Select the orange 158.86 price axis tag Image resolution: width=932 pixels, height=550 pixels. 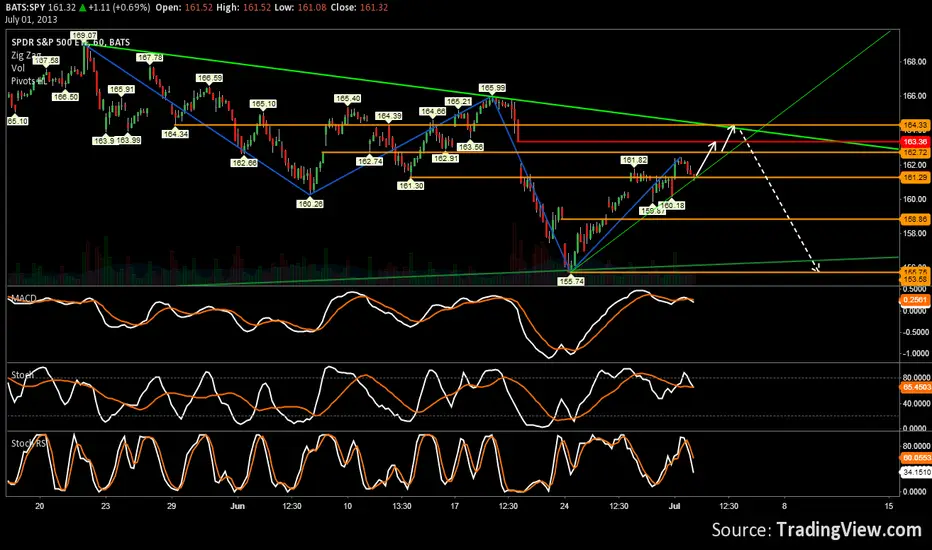click(915, 219)
